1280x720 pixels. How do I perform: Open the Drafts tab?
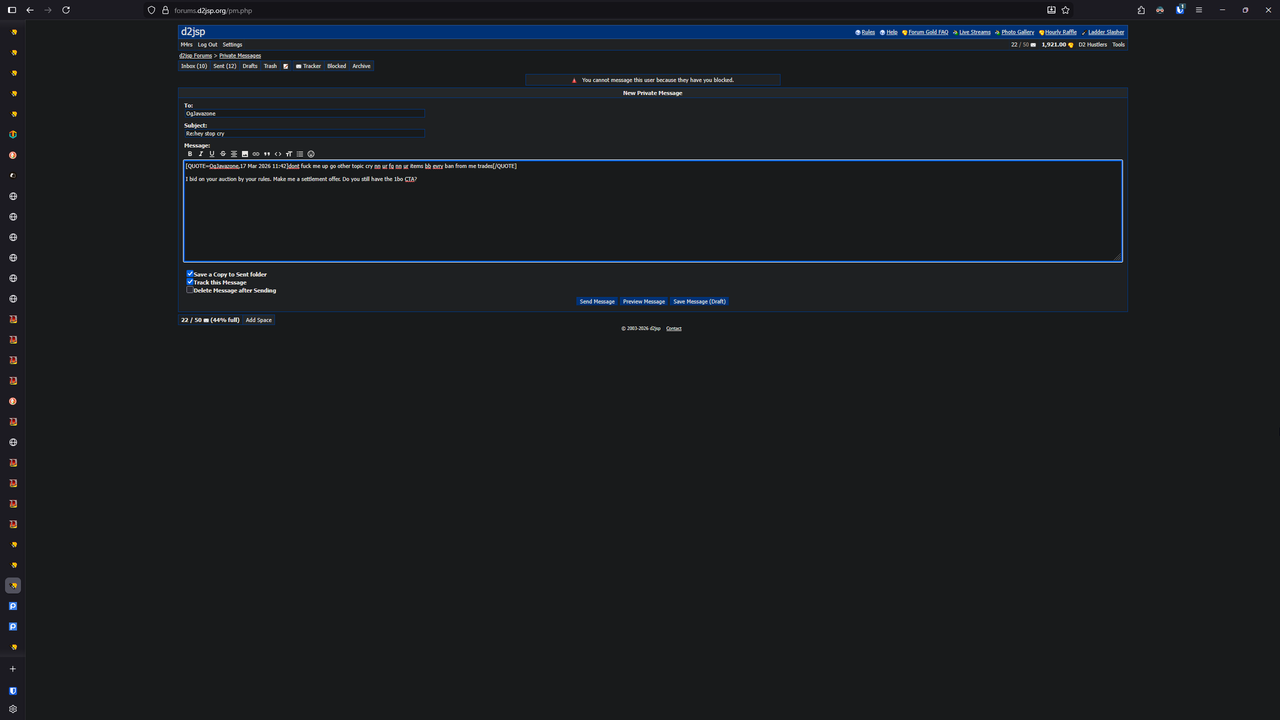(x=250, y=66)
